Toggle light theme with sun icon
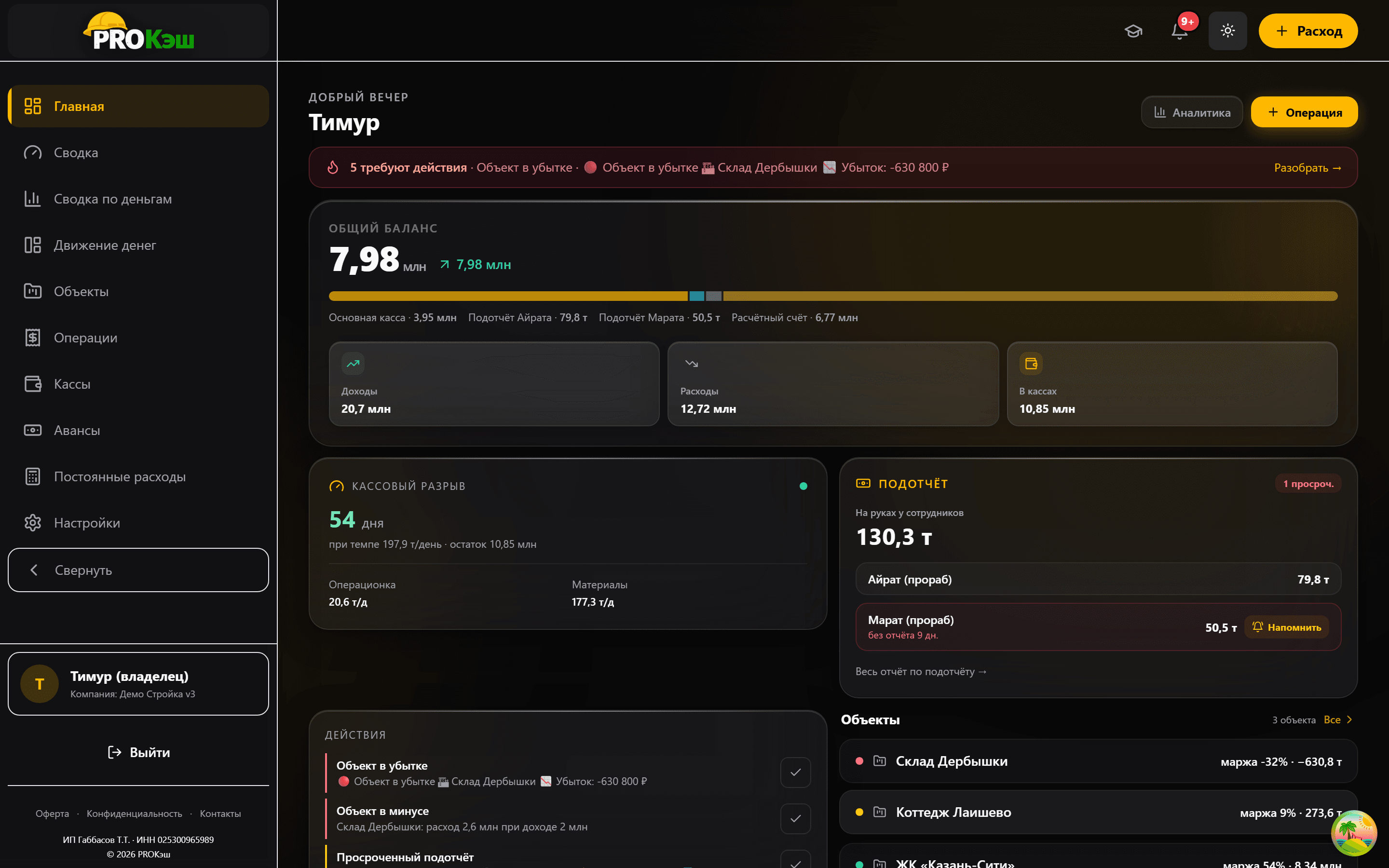 pyautogui.click(x=1227, y=31)
